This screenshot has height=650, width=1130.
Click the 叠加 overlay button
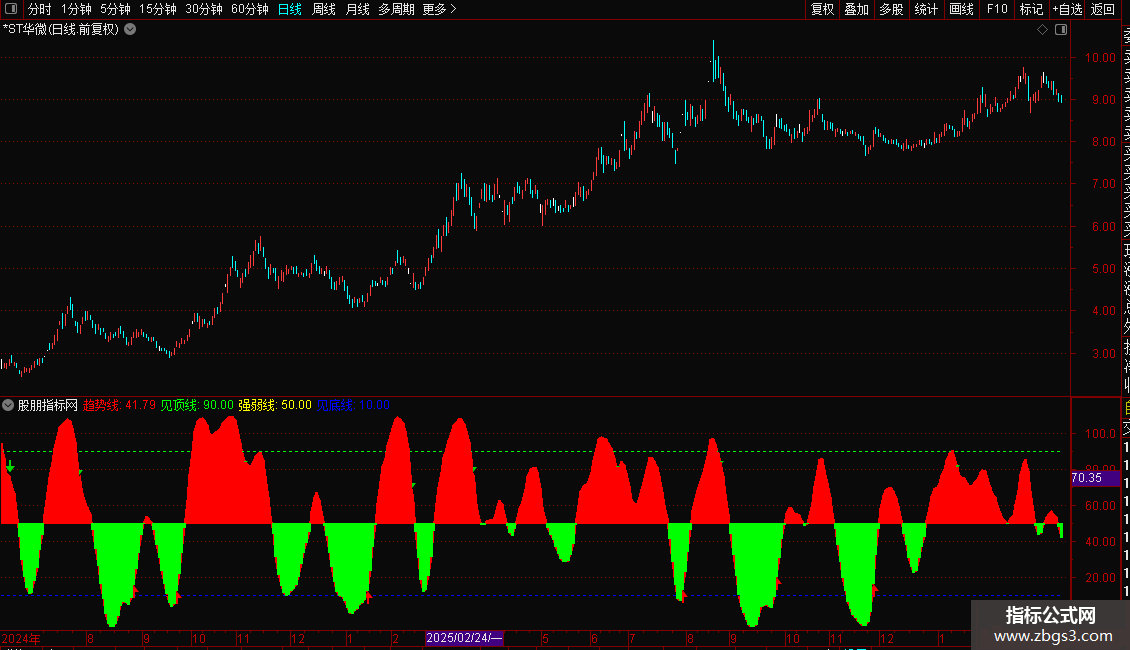click(x=857, y=9)
